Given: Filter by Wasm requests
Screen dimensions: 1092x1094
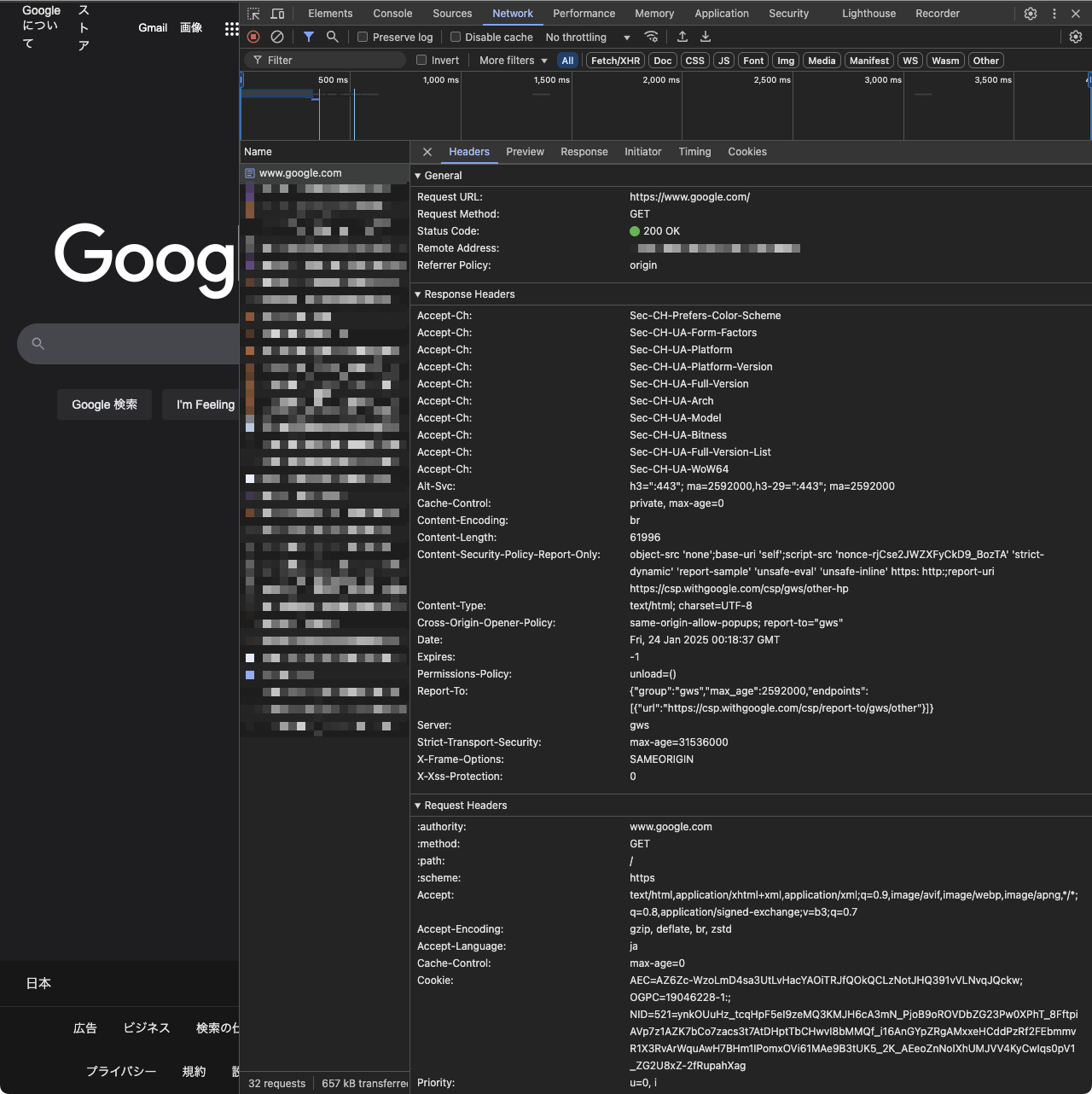Looking at the screenshot, I should 945,61.
